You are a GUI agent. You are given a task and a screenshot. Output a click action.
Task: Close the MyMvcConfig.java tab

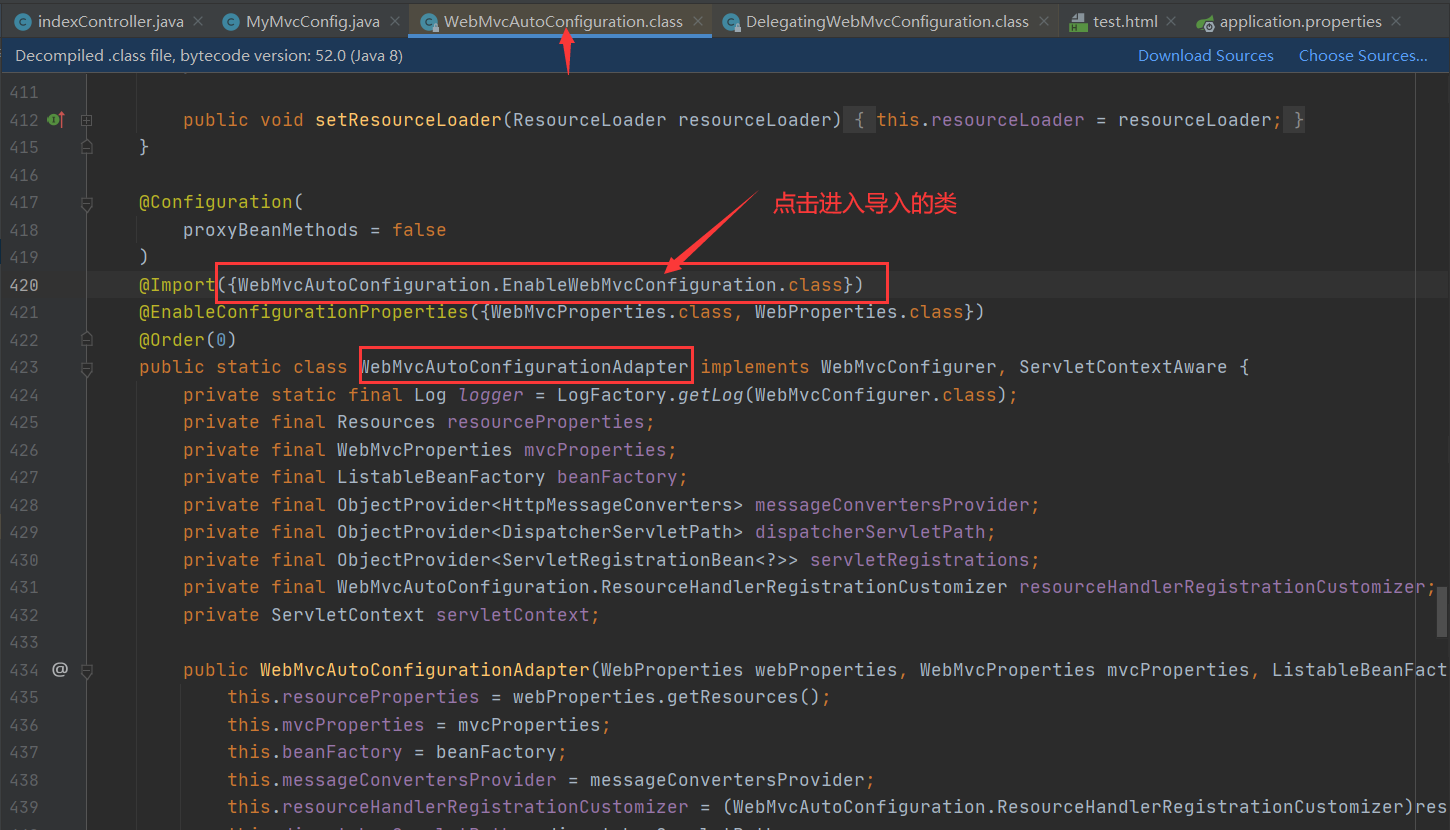click(x=394, y=21)
